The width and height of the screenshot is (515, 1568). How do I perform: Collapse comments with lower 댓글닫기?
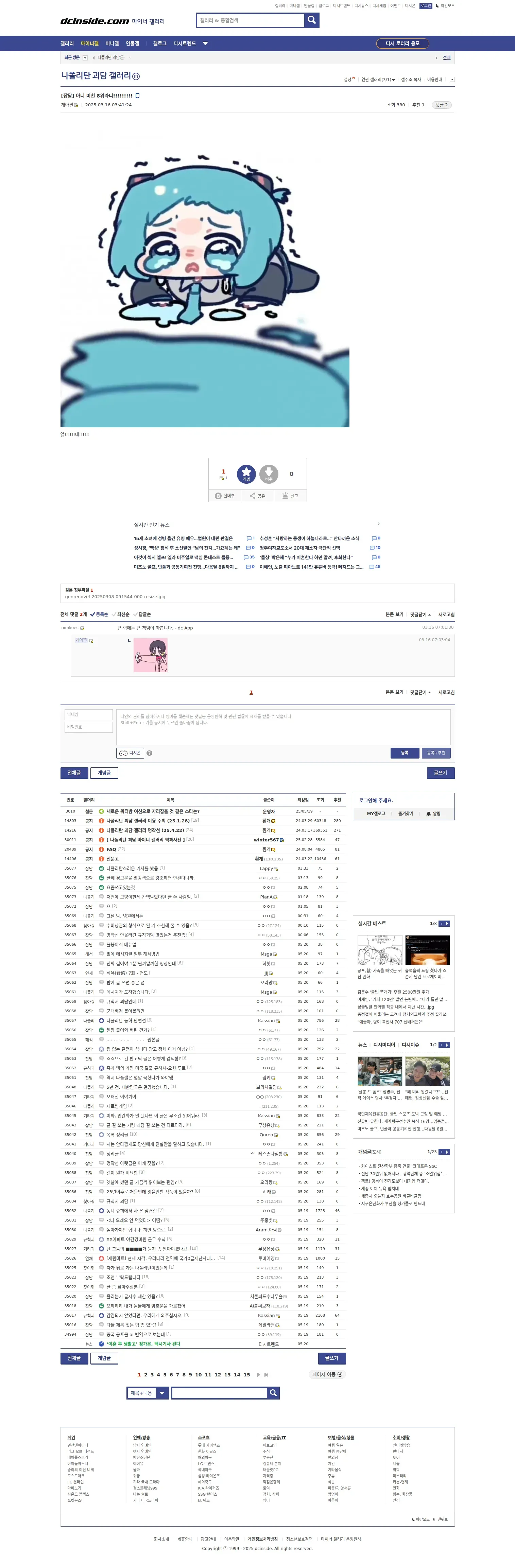pyautogui.click(x=420, y=692)
